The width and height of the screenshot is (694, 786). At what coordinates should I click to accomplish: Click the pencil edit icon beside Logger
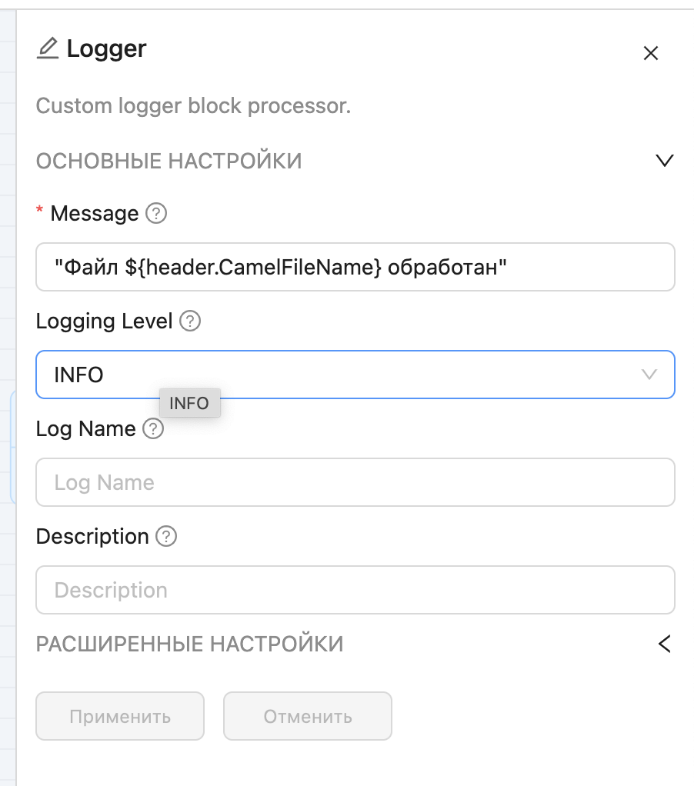(x=47, y=48)
